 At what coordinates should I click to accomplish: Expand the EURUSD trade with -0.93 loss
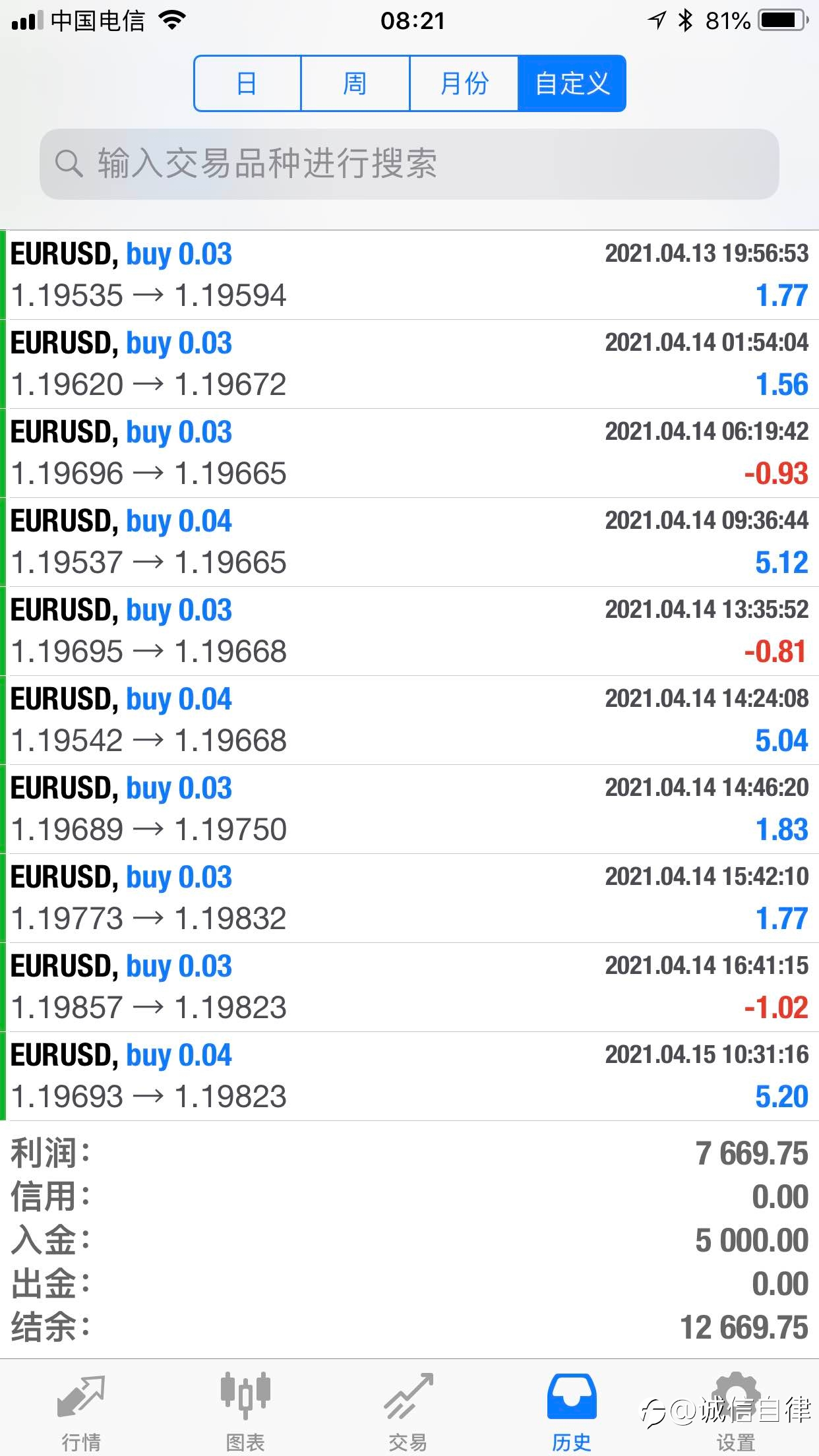(409, 453)
